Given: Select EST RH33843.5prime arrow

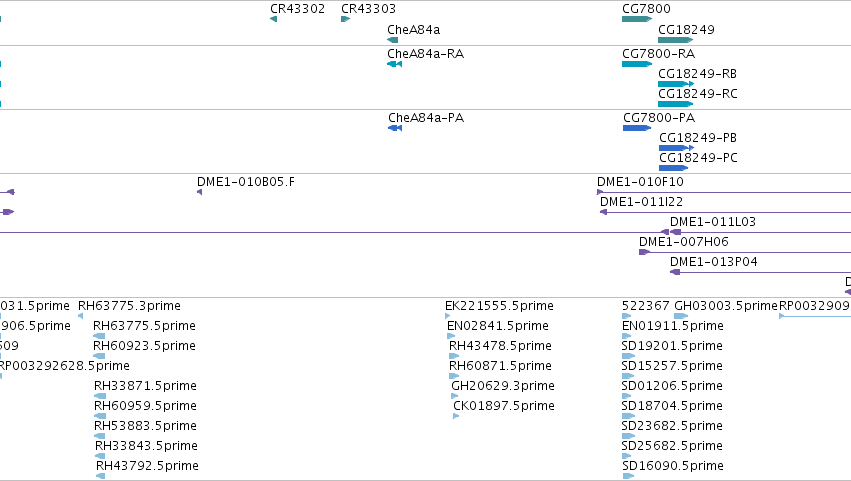Looking at the screenshot, I should [x=100, y=456].
